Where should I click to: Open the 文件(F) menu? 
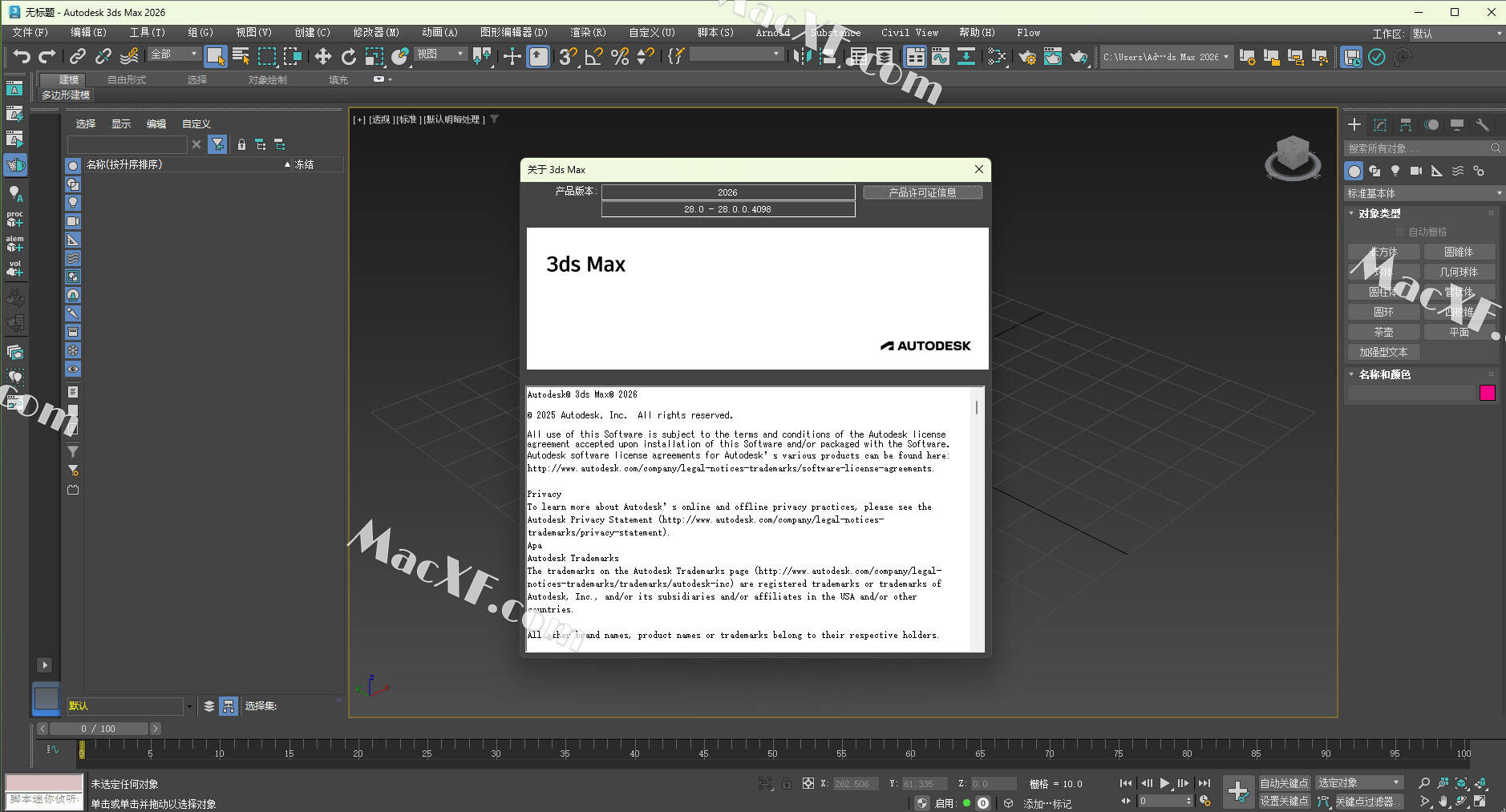tap(30, 33)
